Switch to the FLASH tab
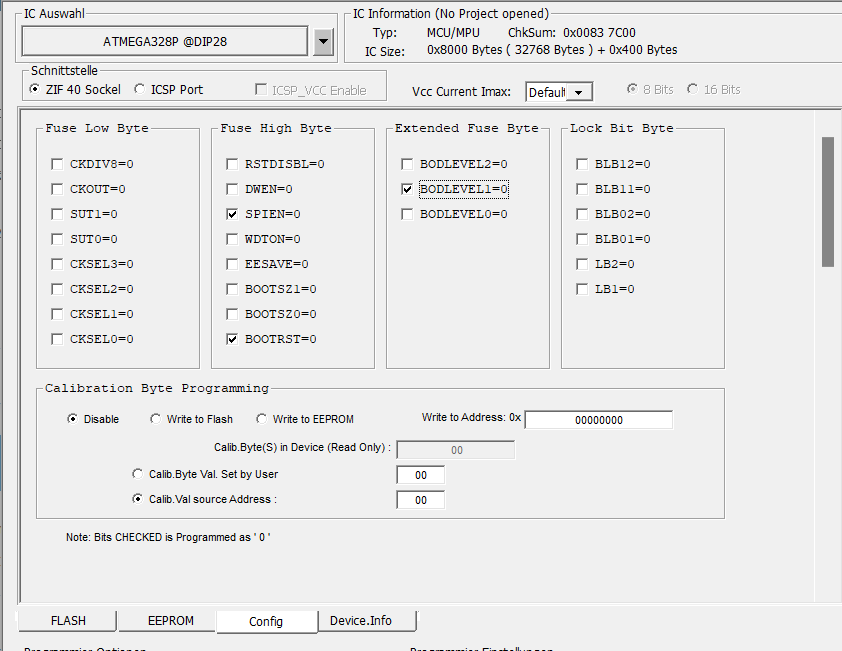The image size is (842, 651). coord(68,620)
